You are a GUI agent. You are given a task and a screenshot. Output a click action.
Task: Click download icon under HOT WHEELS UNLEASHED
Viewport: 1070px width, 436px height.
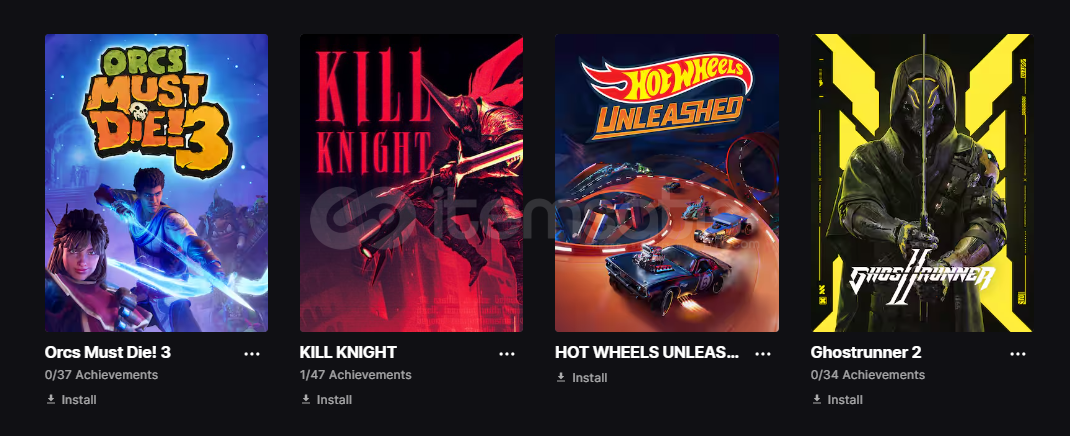click(561, 377)
